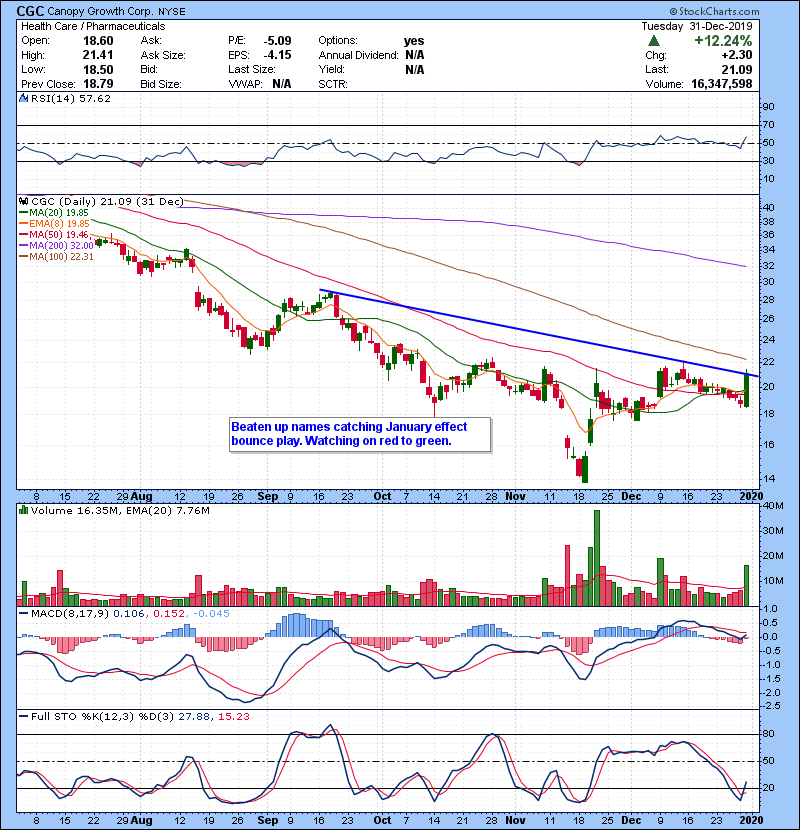Click the RSI line chart icon
This screenshot has width=800, height=830.
[23, 98]
